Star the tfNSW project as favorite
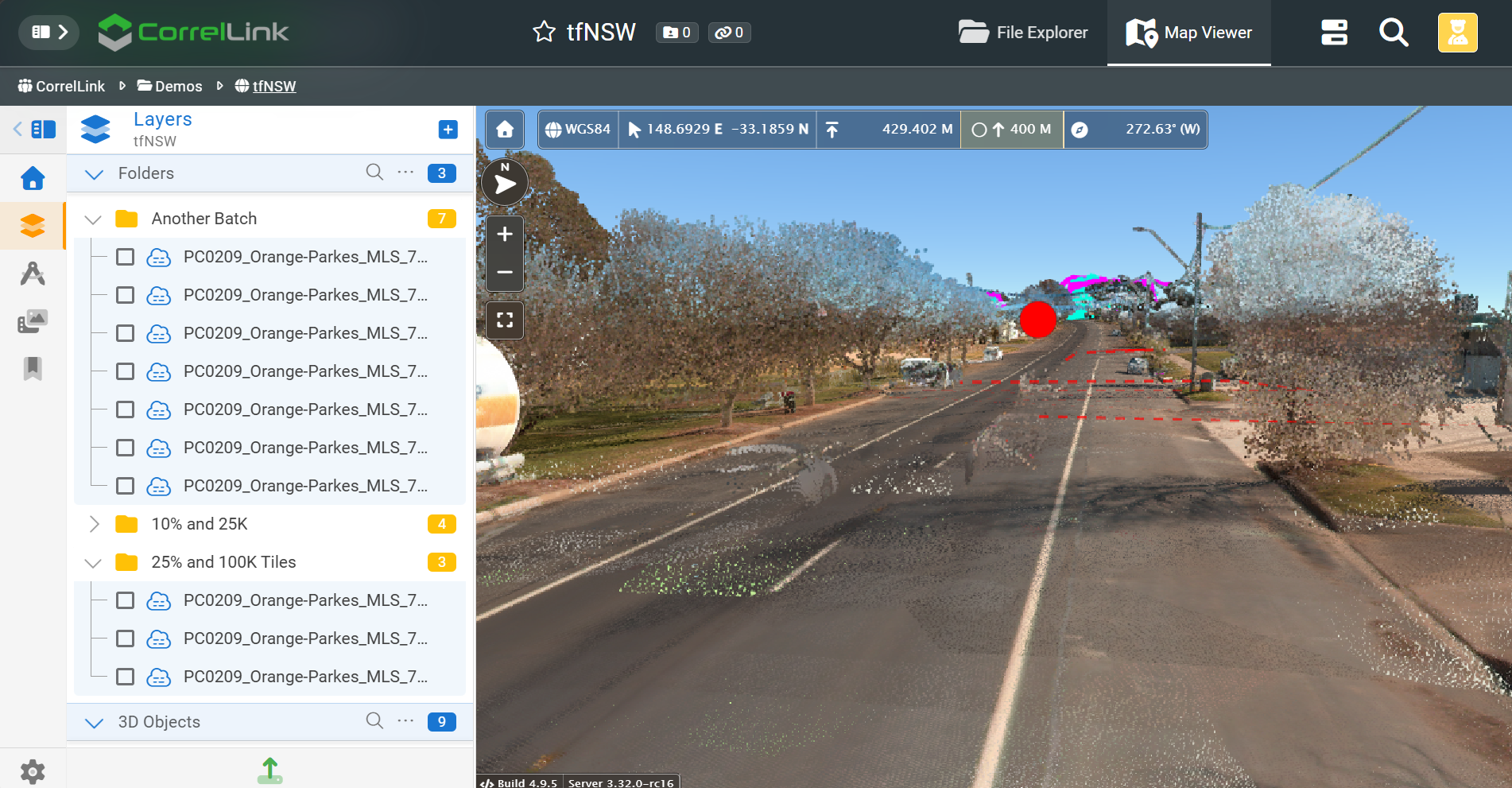Screen dimensions: 1512x788 coord(545,33)
